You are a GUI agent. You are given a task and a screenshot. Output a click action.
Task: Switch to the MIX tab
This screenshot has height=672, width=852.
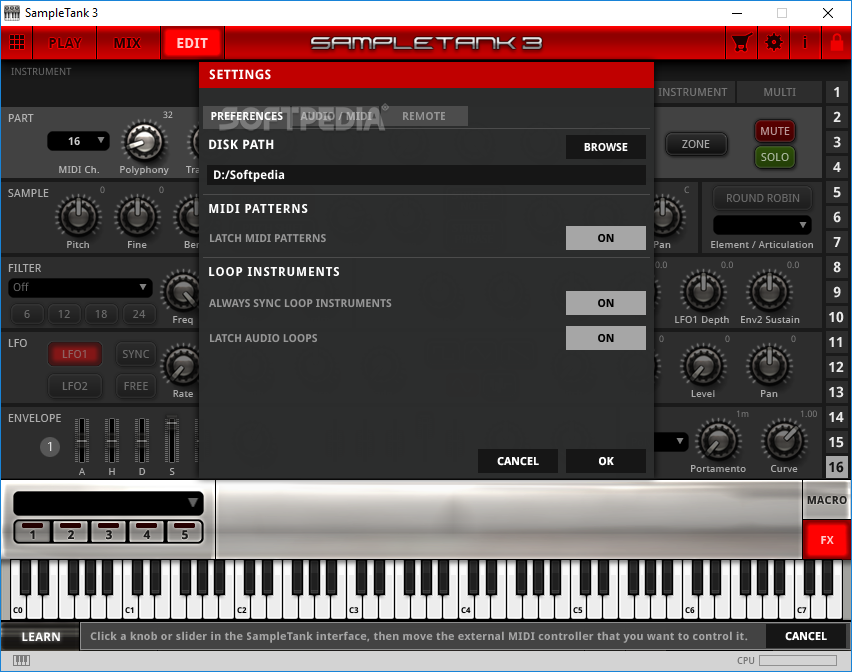(x=127, y=43)
